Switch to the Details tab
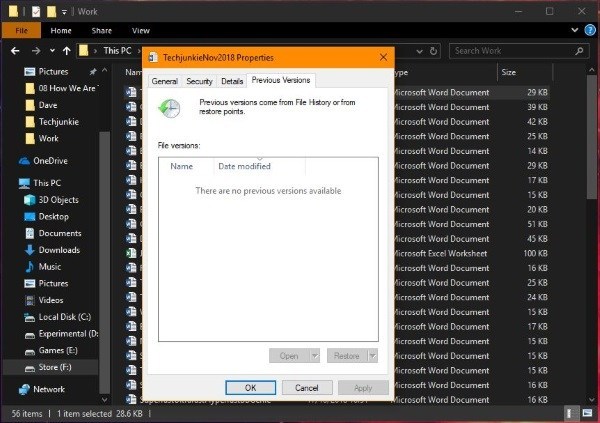The image size is (600, 423). 232,81
